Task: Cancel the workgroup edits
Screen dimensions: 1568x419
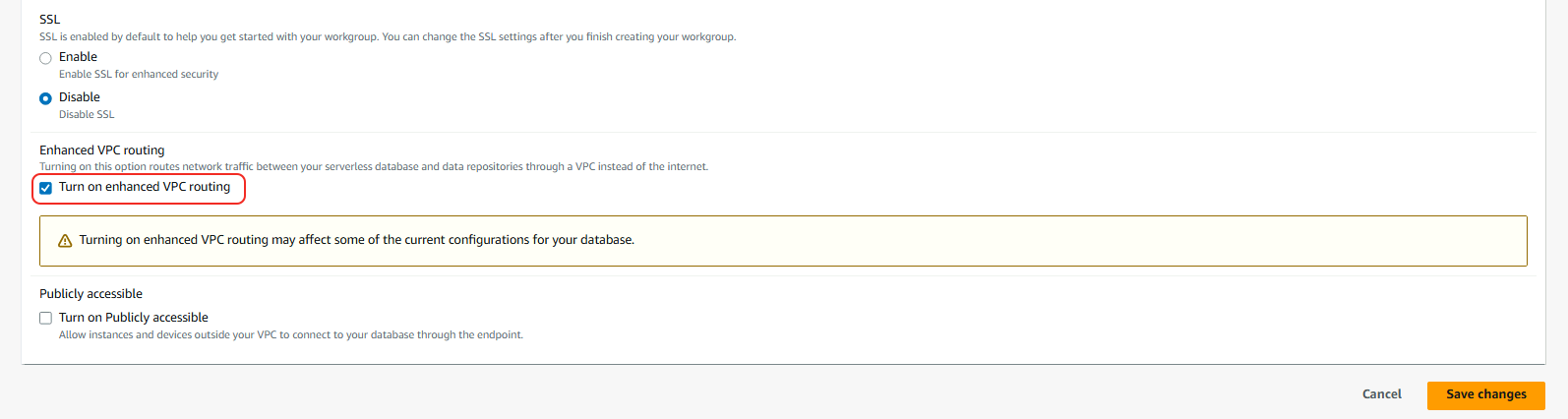Action: [x=1381, y=394]
